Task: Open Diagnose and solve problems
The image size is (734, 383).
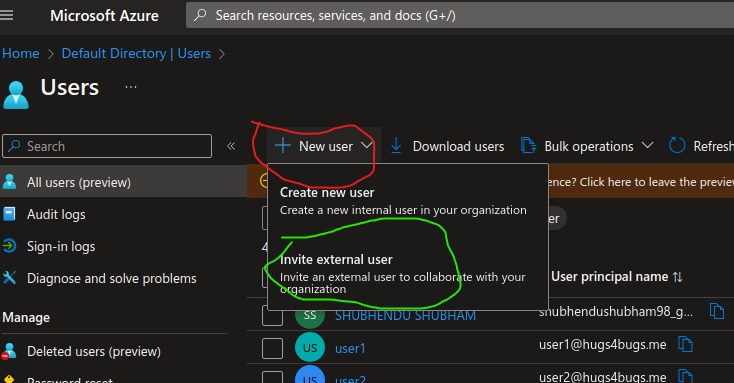Action: [x=111, y=279]
